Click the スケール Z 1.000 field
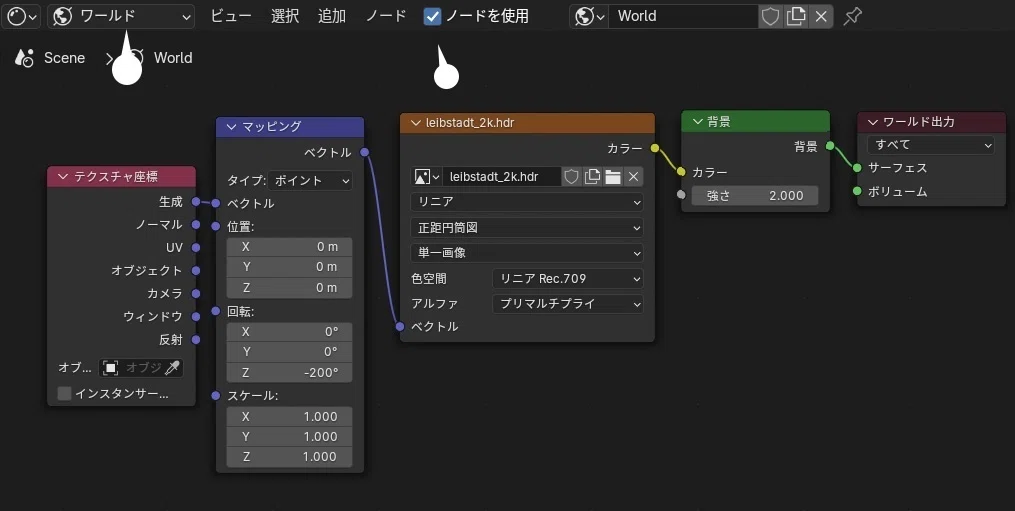Image resolution: width=1015 pixels, height=511 pixels. click(289, 457)
